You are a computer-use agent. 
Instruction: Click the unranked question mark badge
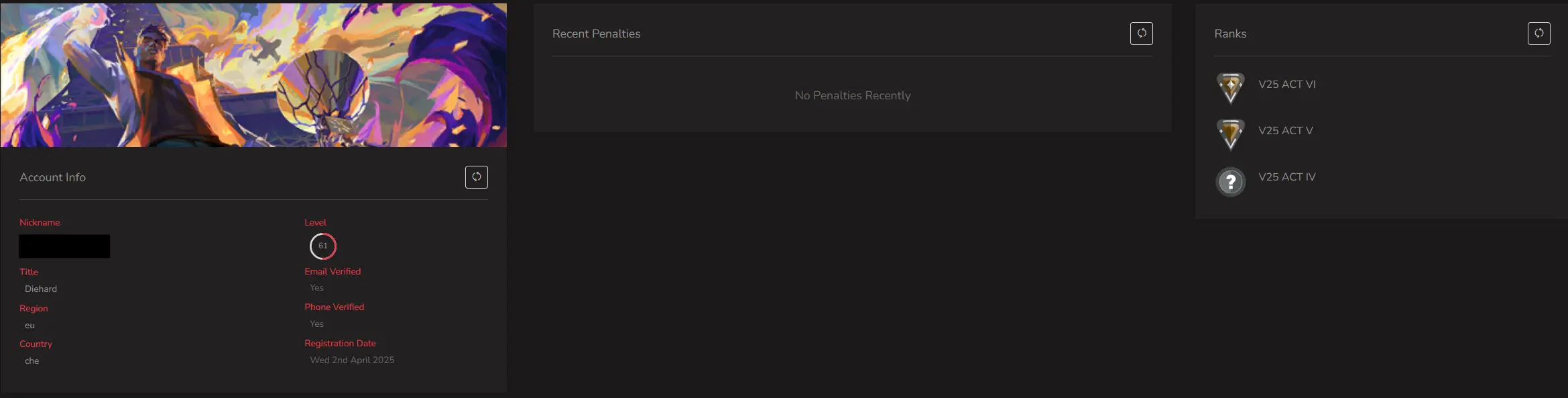[x=1230, y=182]
